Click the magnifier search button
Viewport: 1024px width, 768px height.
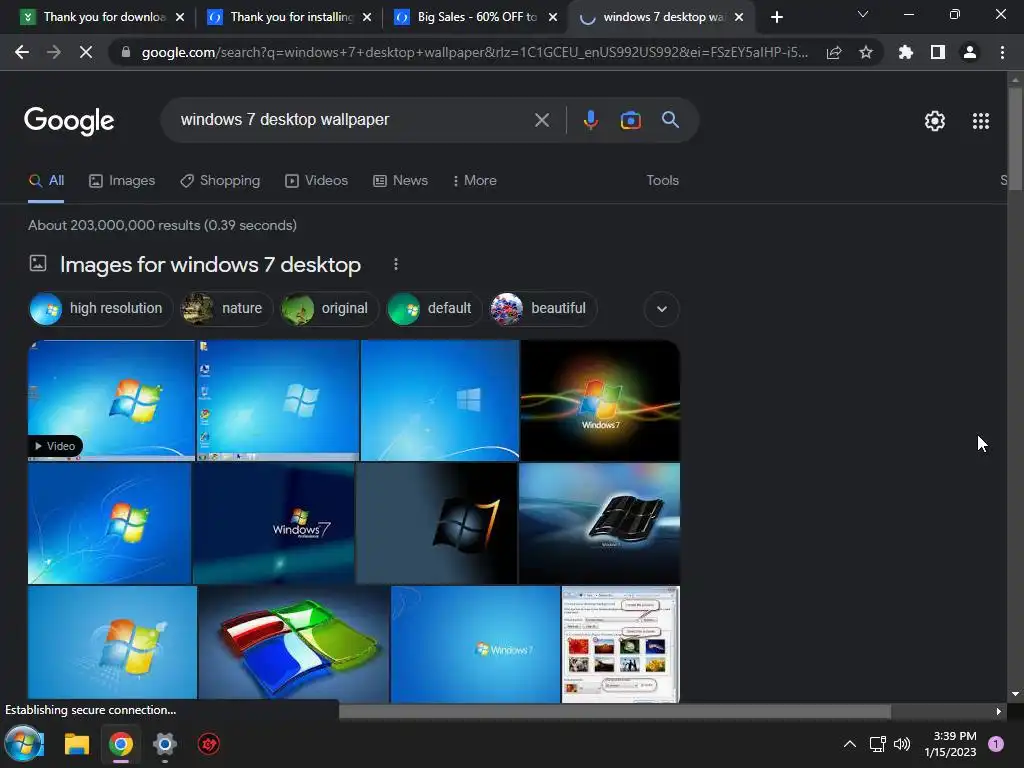pos(670,120)
